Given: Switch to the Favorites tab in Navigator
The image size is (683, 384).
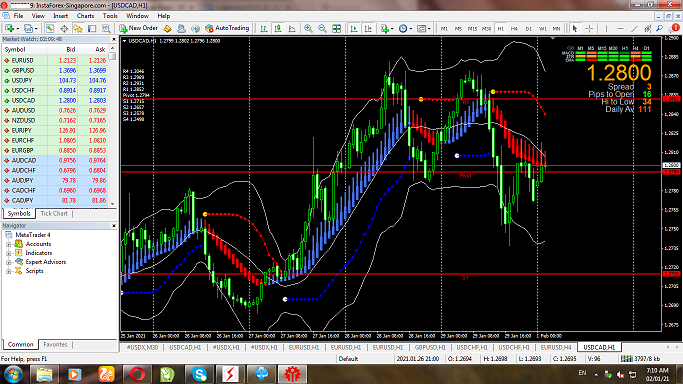Looking at the screenshot, I should coord(55,344).
